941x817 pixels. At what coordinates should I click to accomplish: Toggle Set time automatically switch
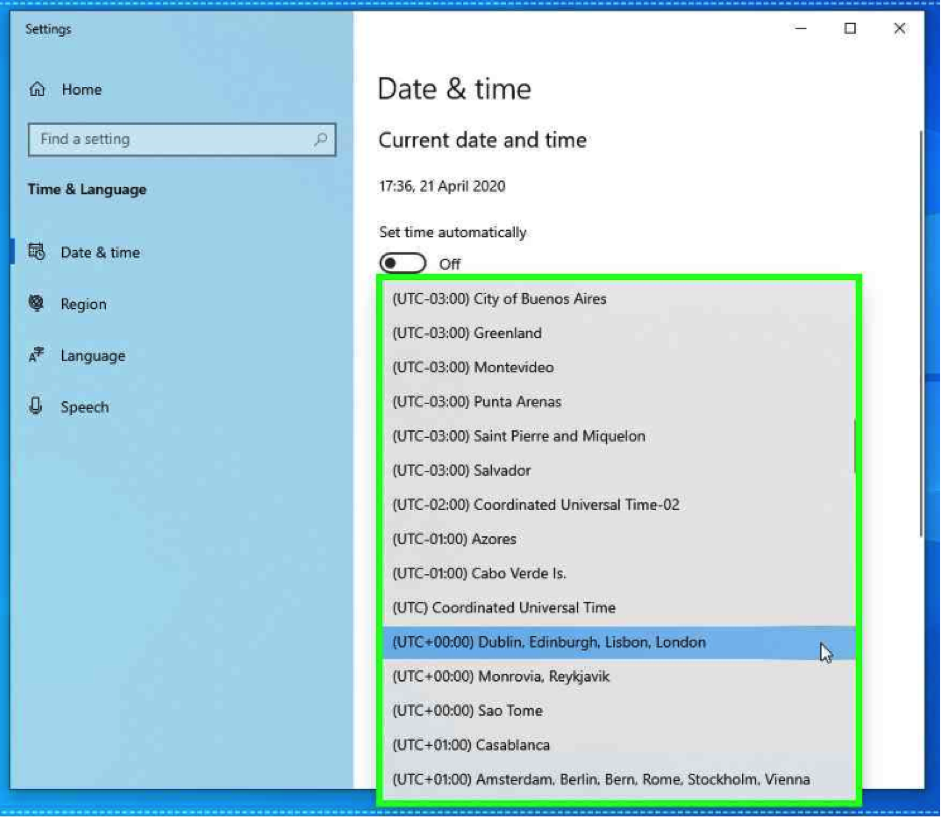(x=403, y=264)
